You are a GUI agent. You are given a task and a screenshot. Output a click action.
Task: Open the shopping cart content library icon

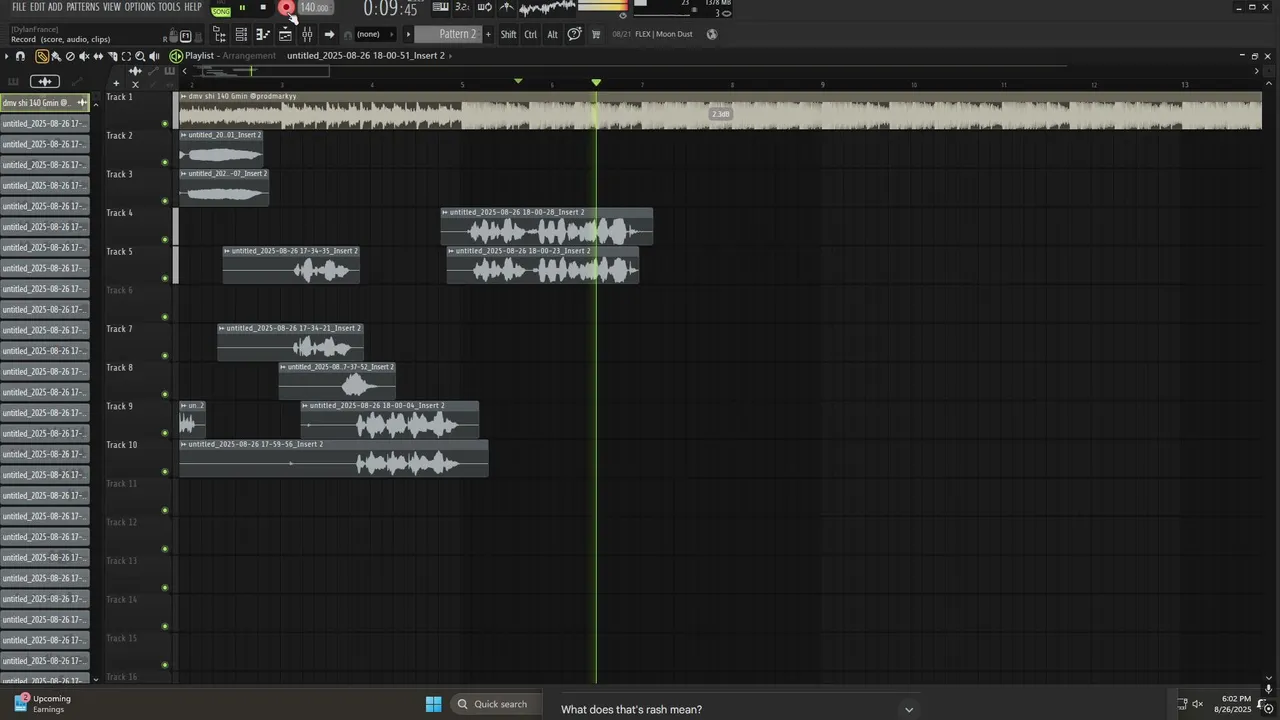(596, 34)
